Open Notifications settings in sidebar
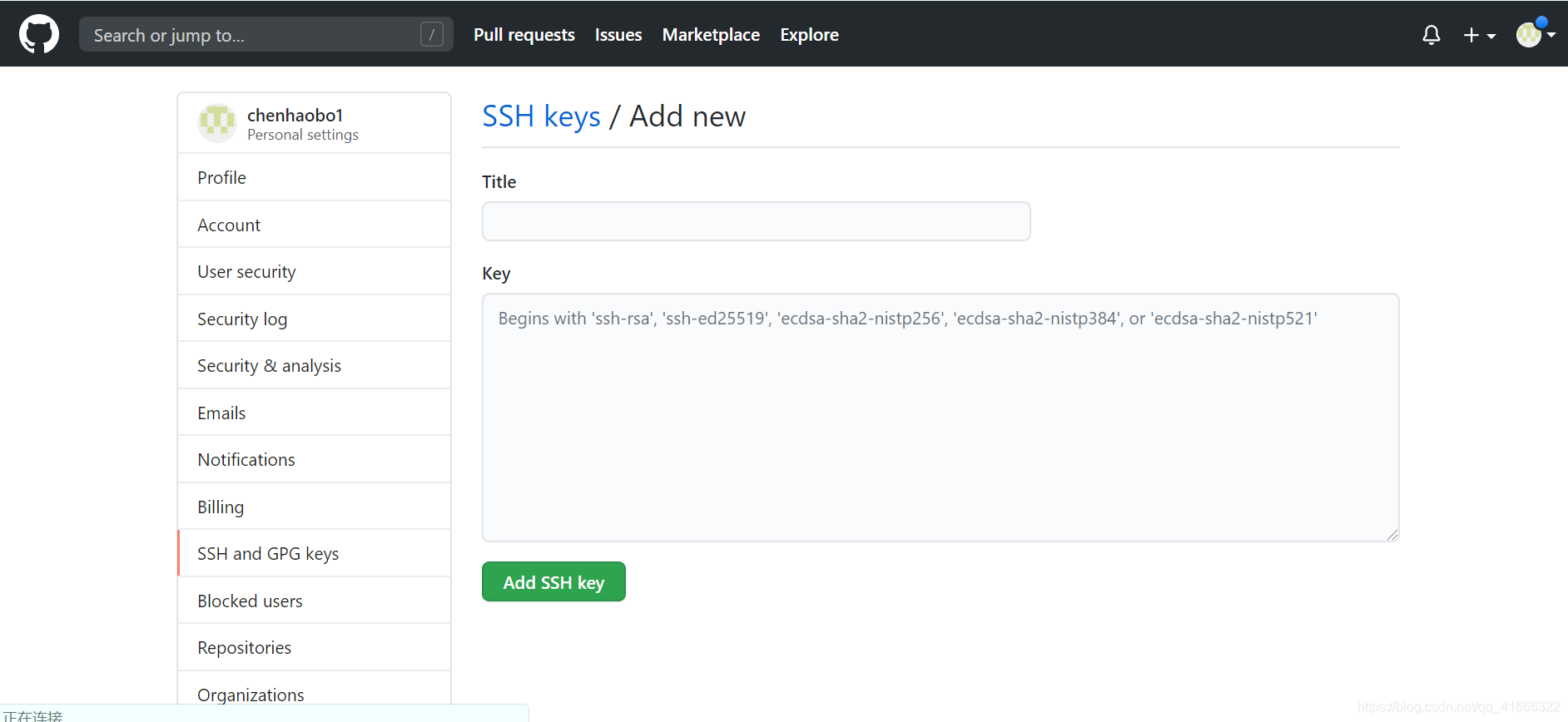 [x=315, y=460]
